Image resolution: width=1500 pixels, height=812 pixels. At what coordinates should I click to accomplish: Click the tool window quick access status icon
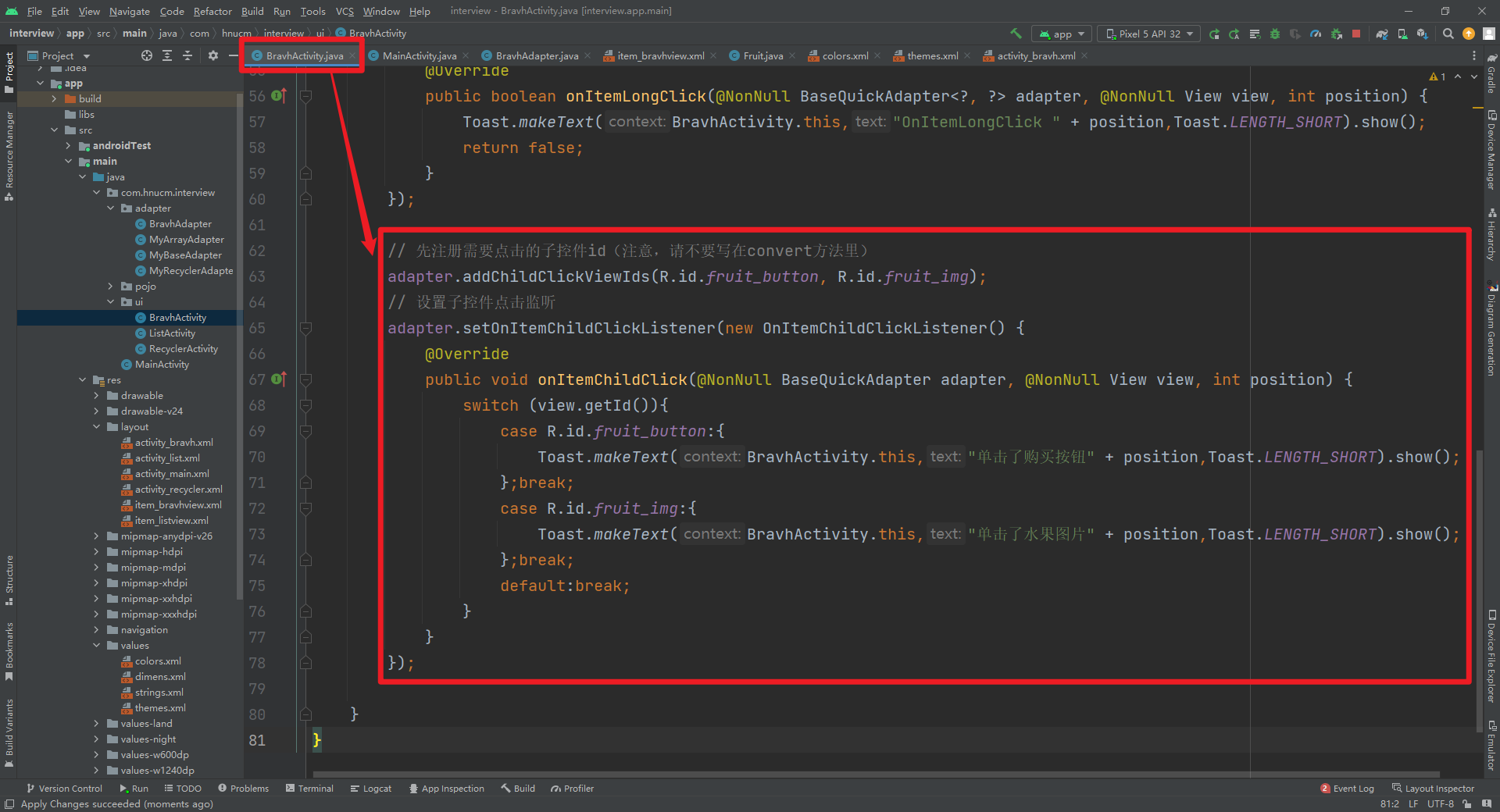(x=9, y=804)
